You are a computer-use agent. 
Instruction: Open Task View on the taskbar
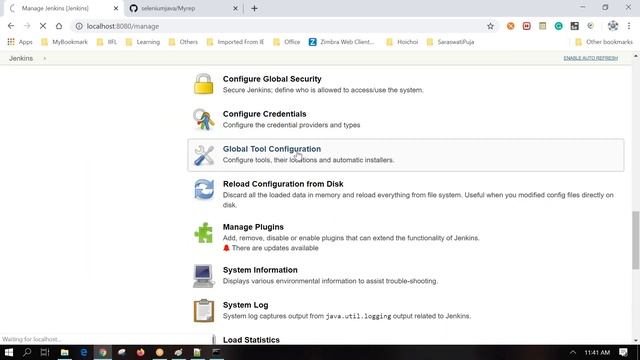point(45,352)
